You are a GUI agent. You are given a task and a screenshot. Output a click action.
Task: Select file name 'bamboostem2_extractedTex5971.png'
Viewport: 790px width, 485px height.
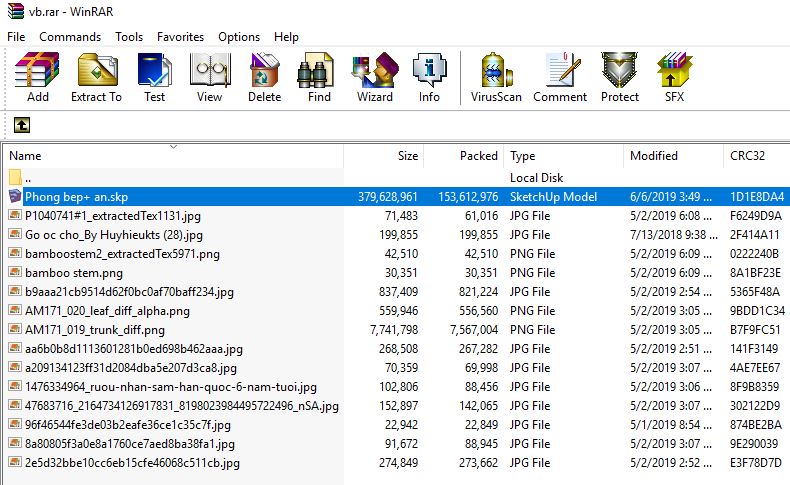pos(122,254)
